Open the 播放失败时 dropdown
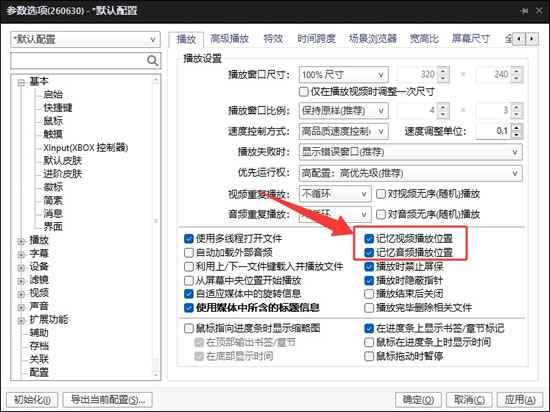 [x=410, y=152]
